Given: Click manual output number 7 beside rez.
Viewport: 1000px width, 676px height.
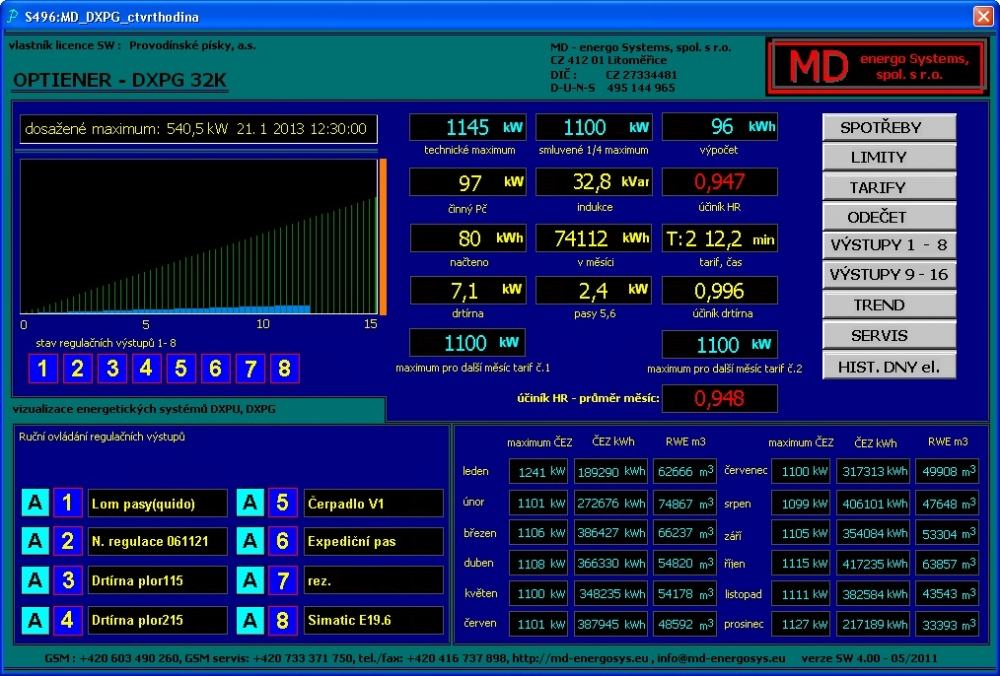Looking at the screenshot, I should (283, 580).
